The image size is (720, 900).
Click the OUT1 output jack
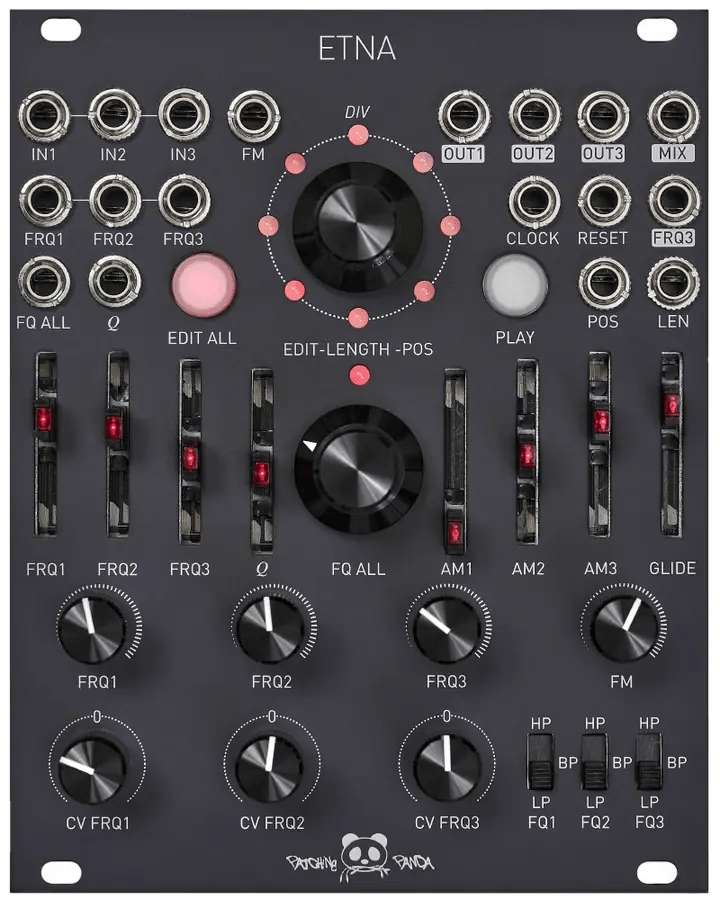[x=464, y=115]
